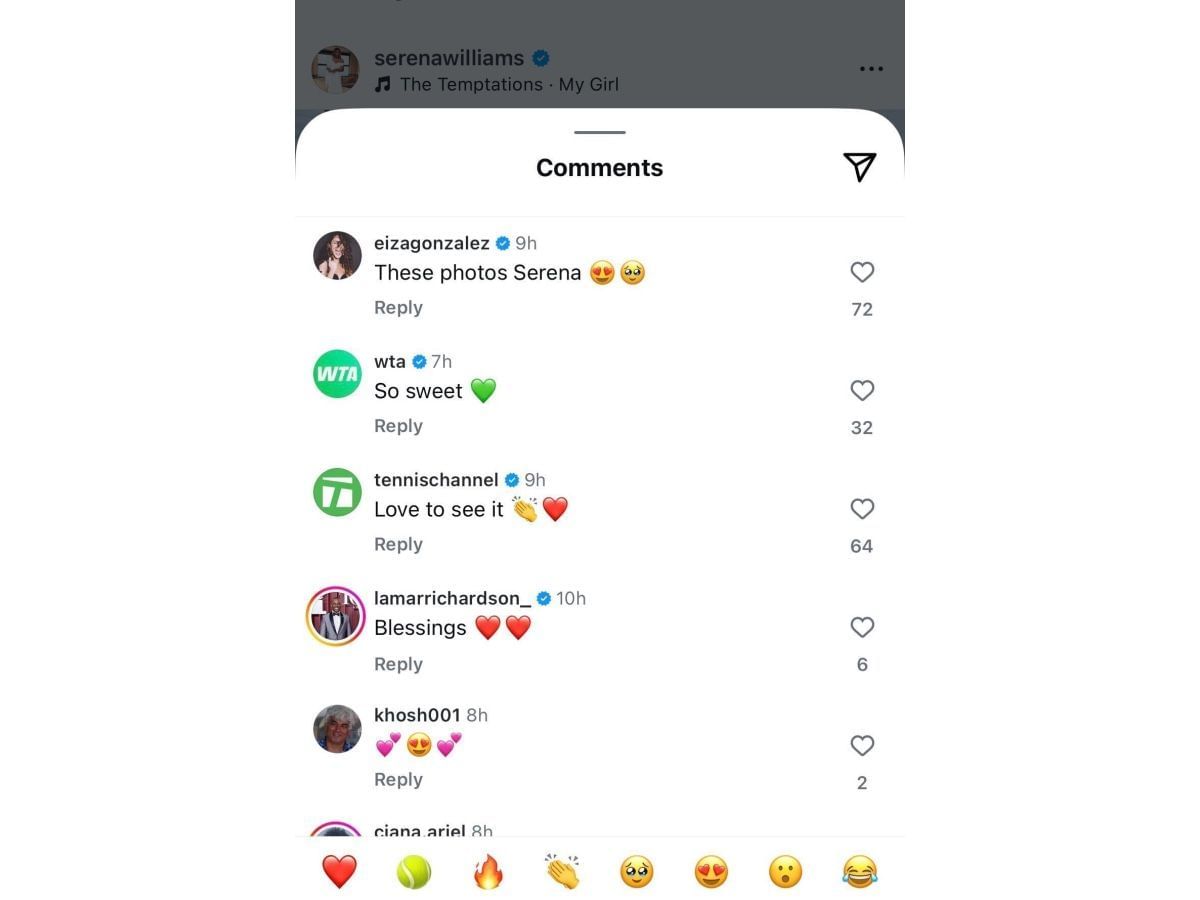Tap the laughing emoji reaction

[x=861, y=871]
